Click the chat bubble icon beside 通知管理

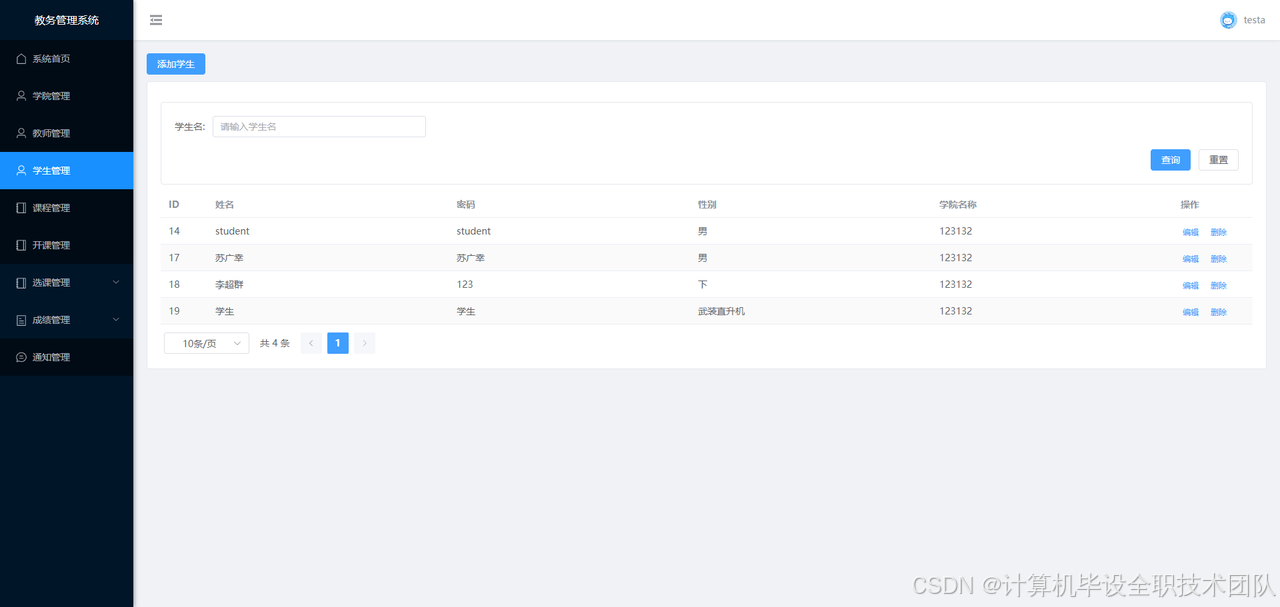[x=21, y=357]
